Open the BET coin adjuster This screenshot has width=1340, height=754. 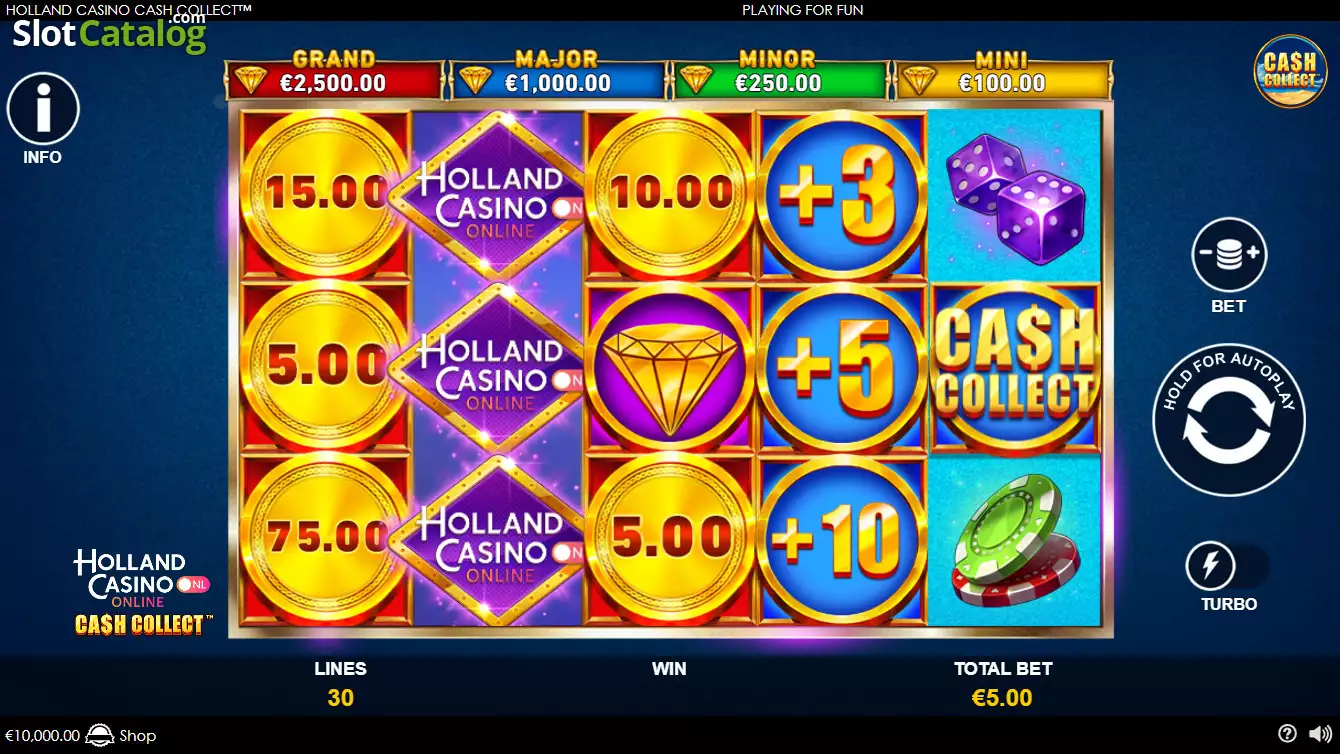(x=1229, y=255)
